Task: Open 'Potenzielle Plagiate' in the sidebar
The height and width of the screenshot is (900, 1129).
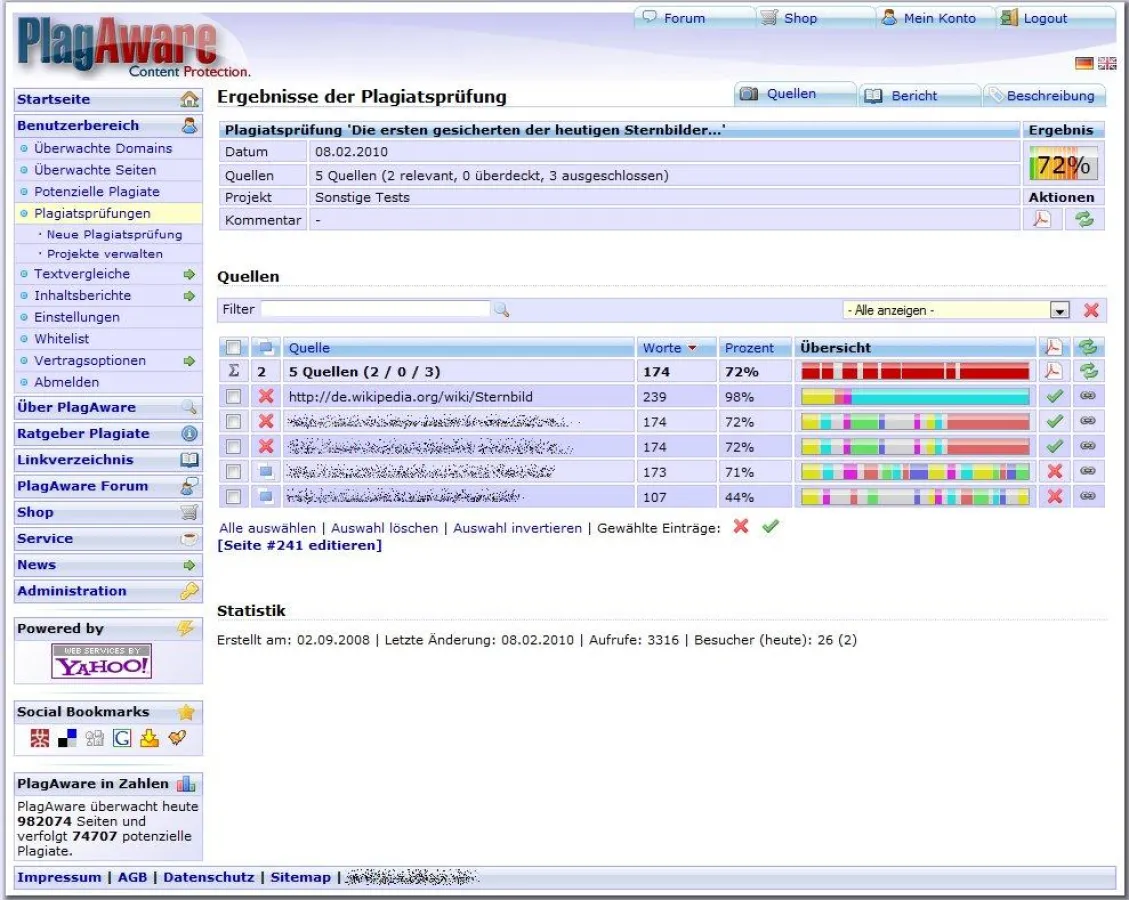Action: (96, 192)
